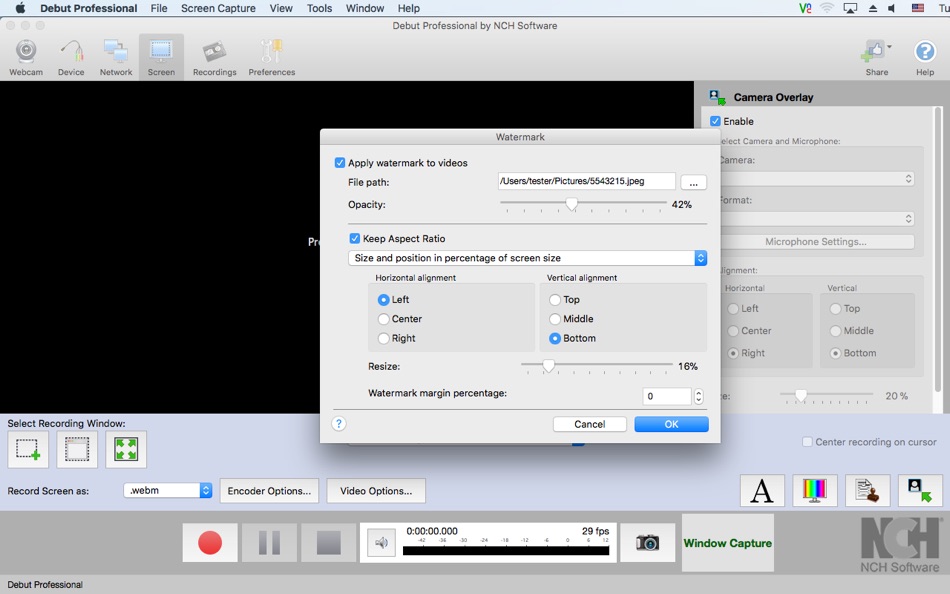Click the watermark File path field
Viewport: 950px width, 594px height.
tap(586, 181)
